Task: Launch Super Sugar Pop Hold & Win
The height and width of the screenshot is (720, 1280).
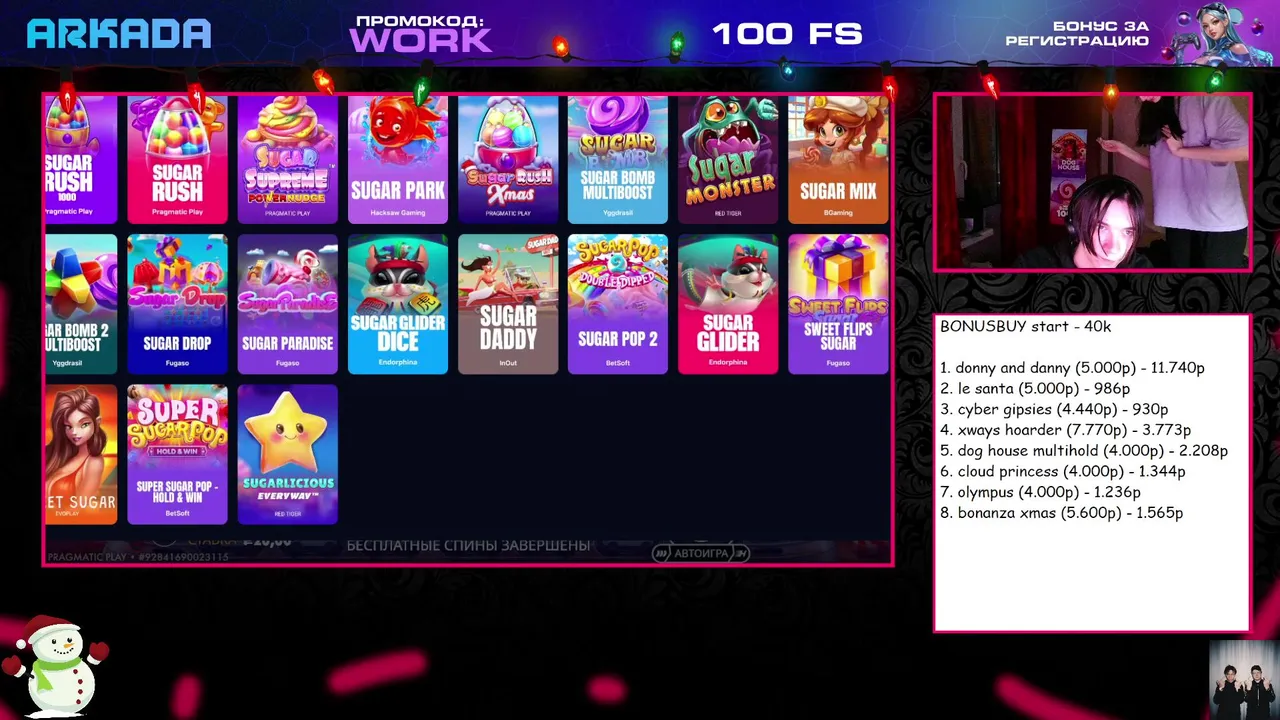Action: 177,454
